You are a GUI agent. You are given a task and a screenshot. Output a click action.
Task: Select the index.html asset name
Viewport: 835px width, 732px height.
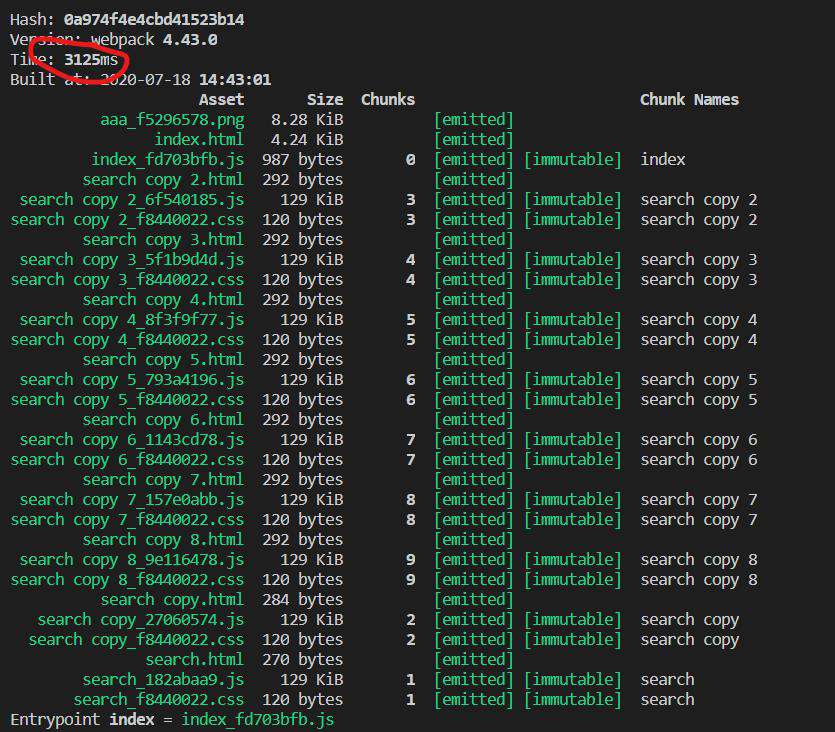[199, 139]
